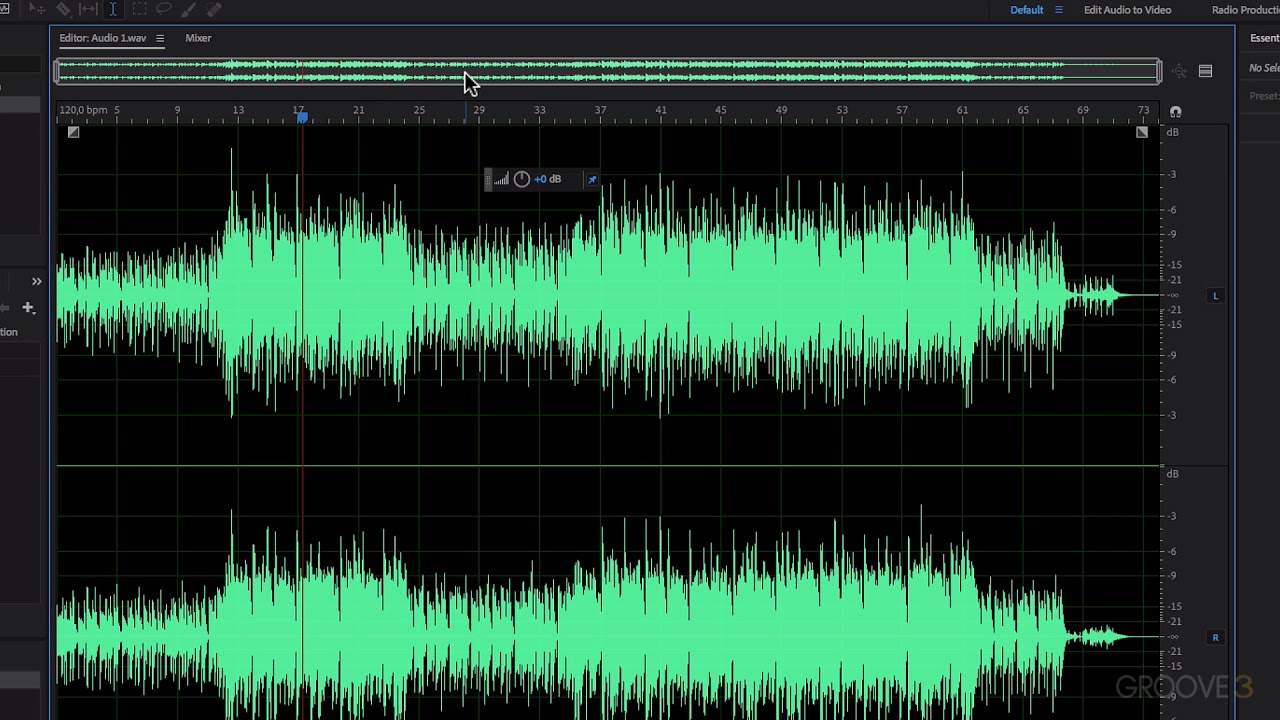This screenshot has width=1280, height=720.
Task: Pin the HUD volume overlay
Action: [591, 179]
